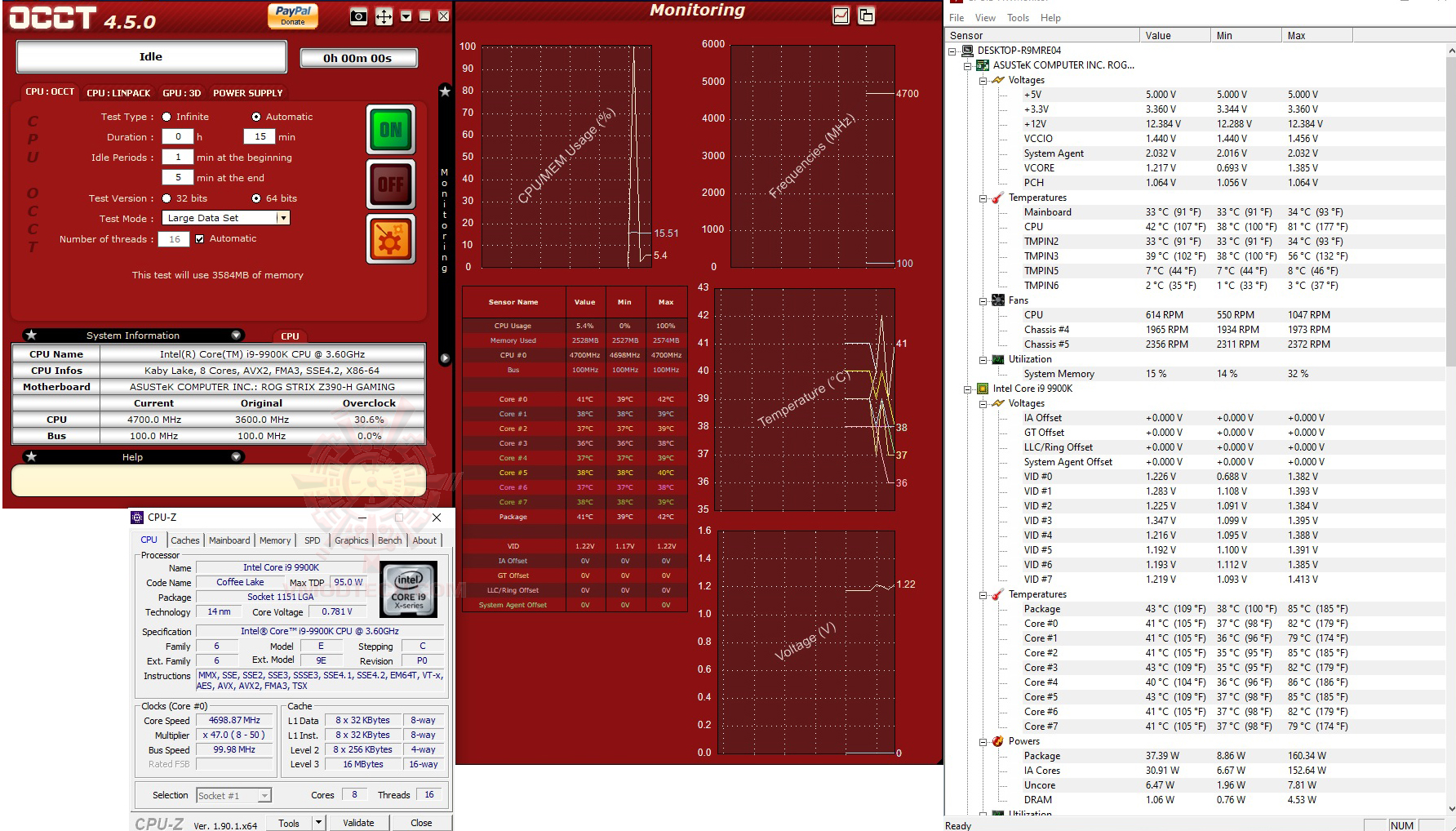Image resolution: width=1456 pixels, height=831 pixels.
Task: Click the Value column header in HWMonitor
Action: [x=1174, y=36]
